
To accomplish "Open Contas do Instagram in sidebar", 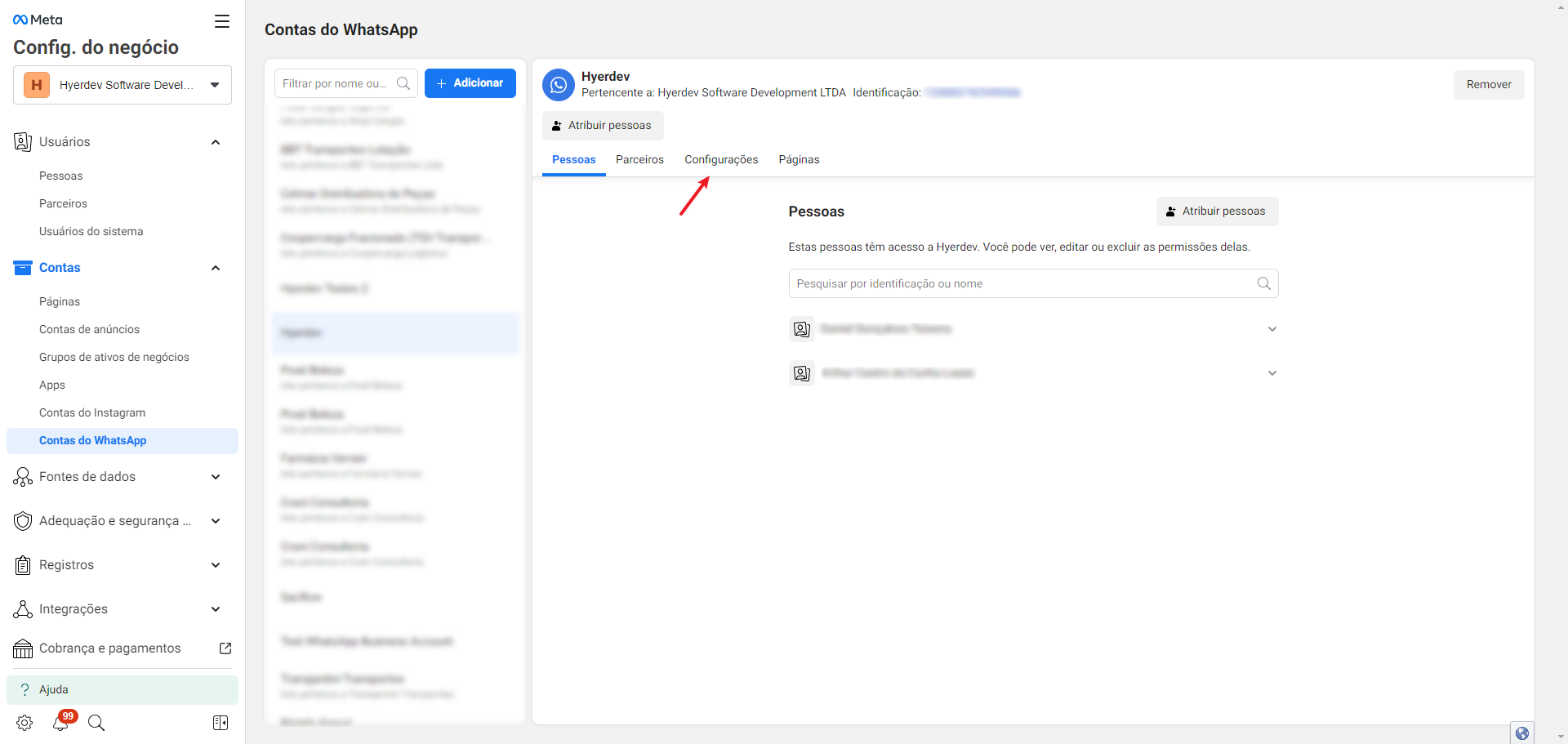I will click(92, 412).
